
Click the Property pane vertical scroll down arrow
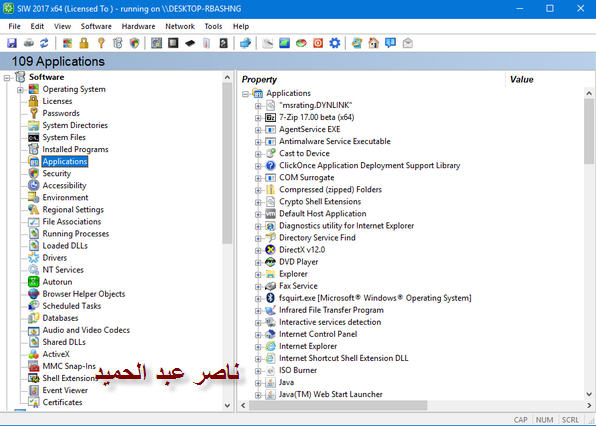(589, 394)
